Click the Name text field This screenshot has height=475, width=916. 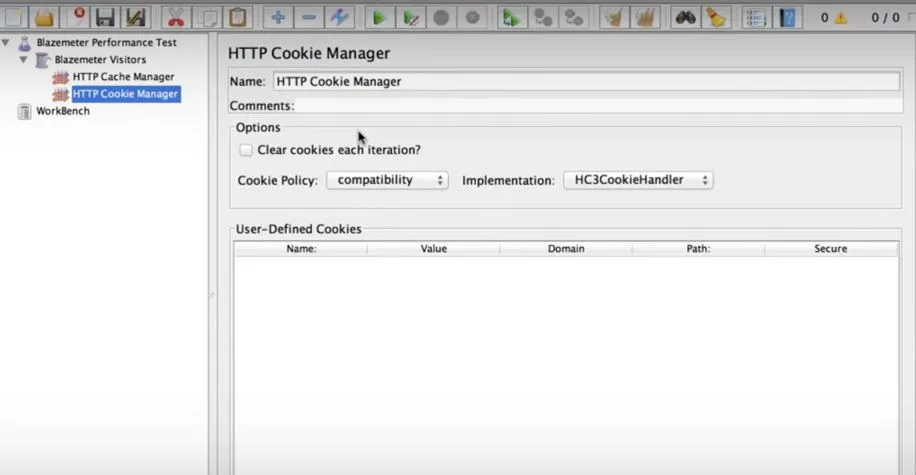[587, 82]
